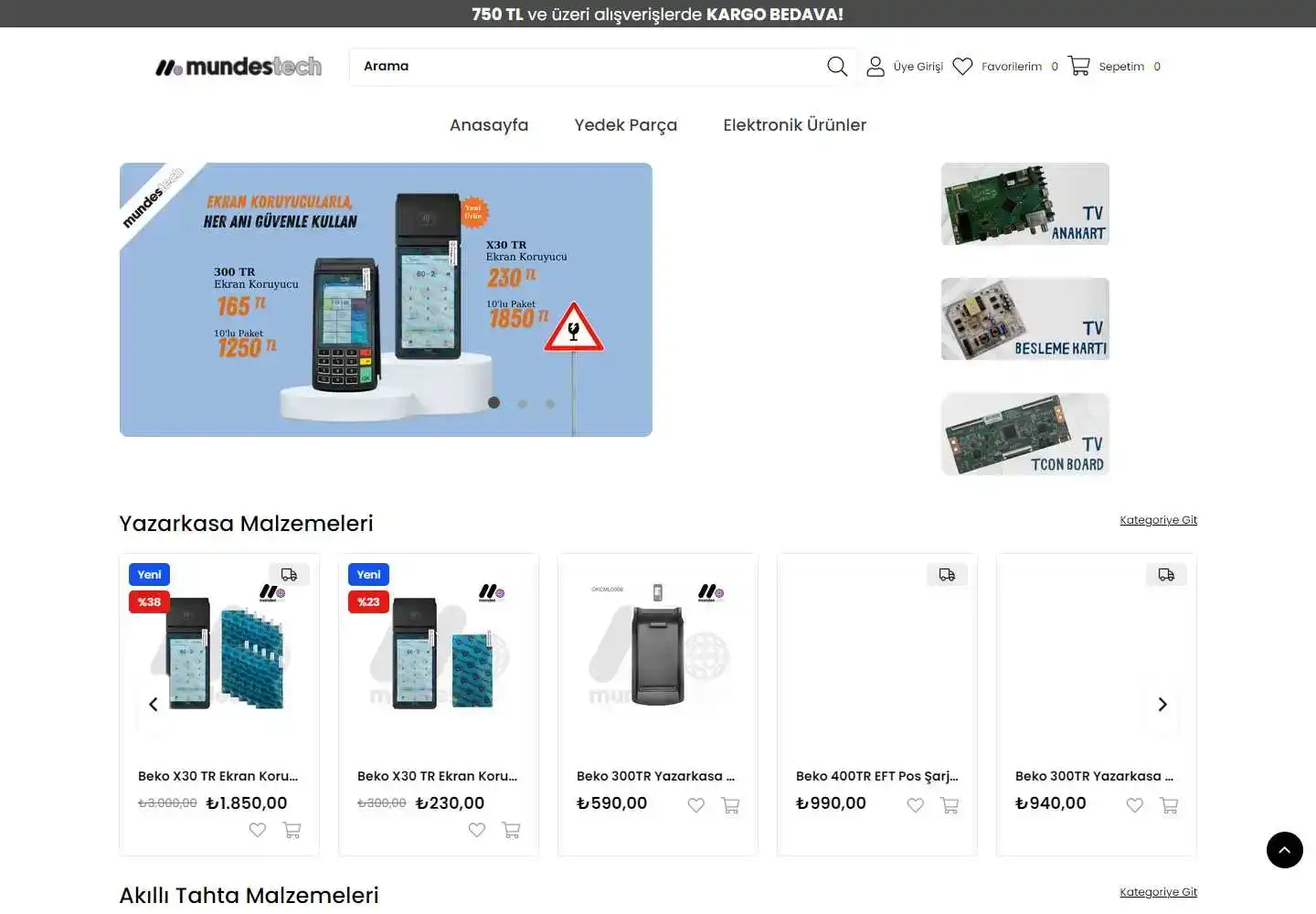
Task: Favorite the Beko 400TR EFT Pos product
Action: click(x=916, y=805)
